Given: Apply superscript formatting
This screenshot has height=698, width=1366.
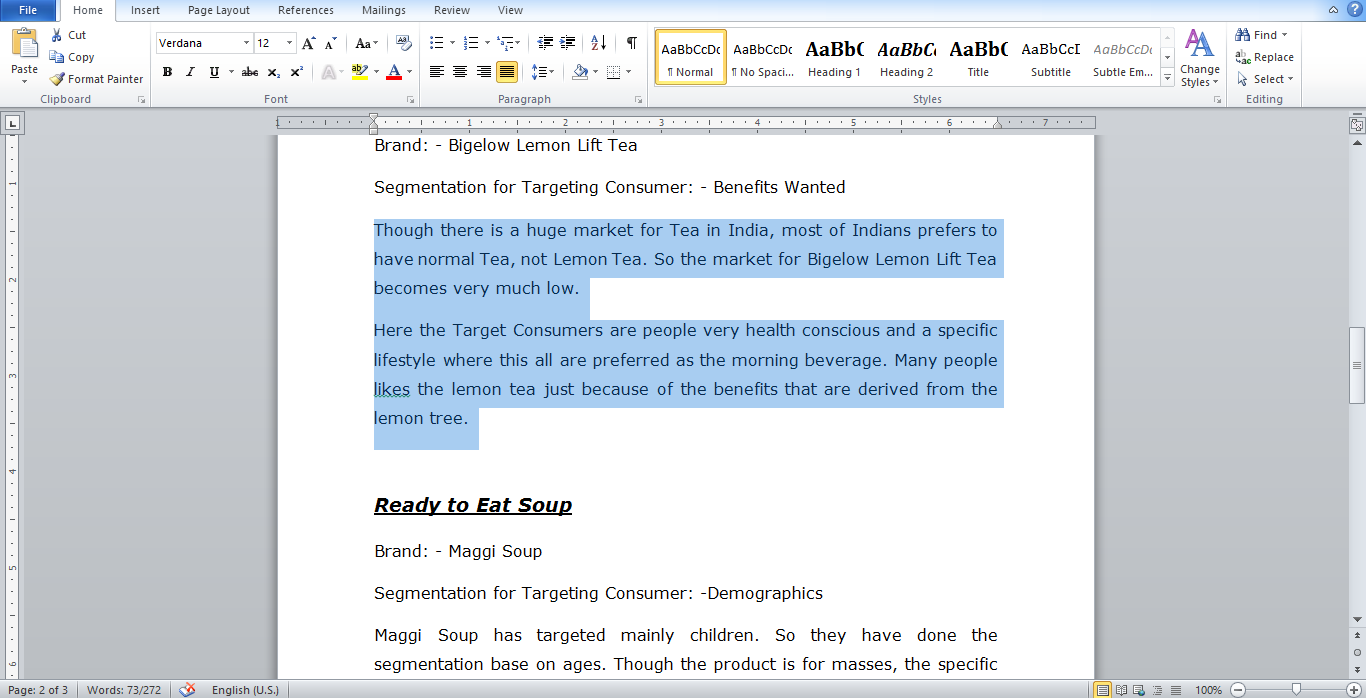Looking at the screenshot, I should [x=297, y=72].
